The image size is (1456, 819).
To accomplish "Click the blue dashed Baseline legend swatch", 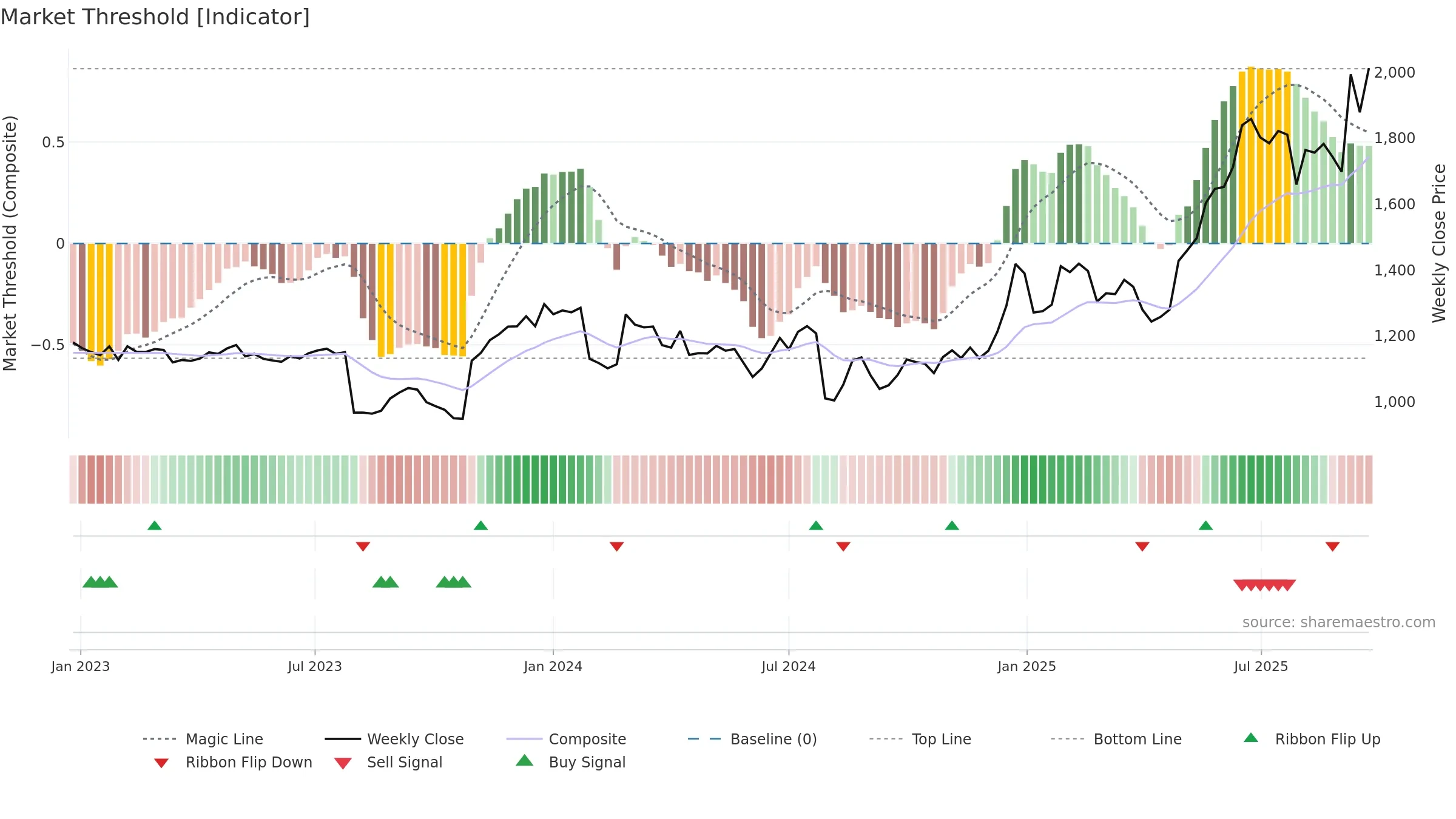I will pyautogui.click(x=705, y=739).
